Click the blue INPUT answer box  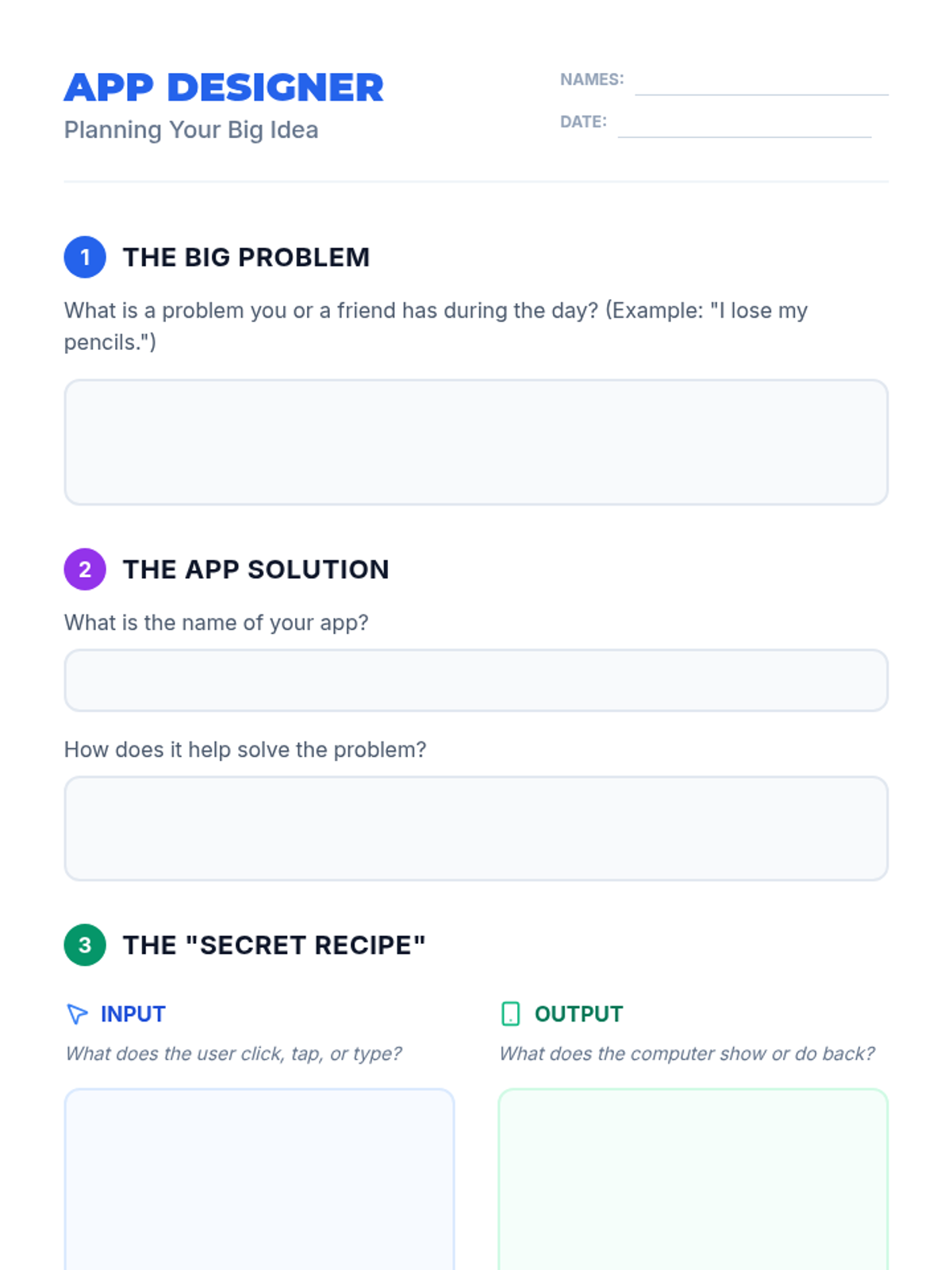tap(259, 1179)
